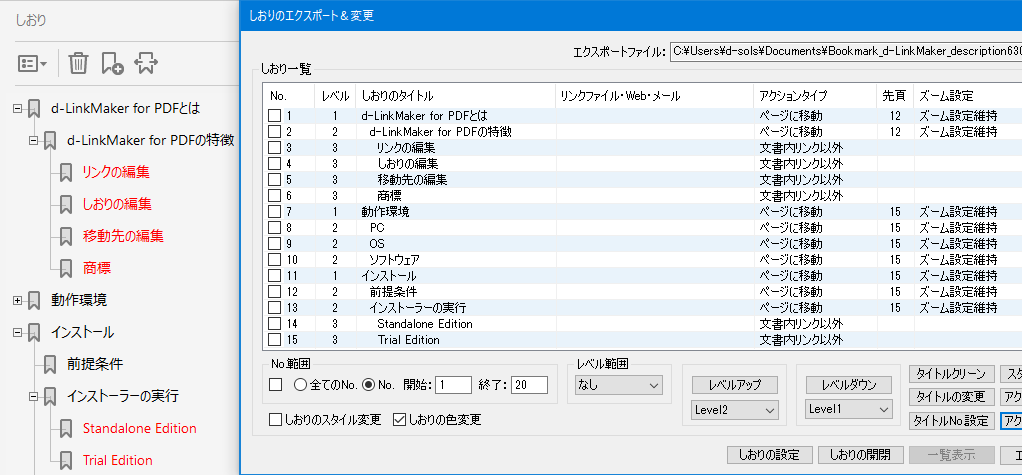Click ソフトウェア title in the list
Image resolution: width=1022 pixels, height=475 pixels.
(394, 260)
